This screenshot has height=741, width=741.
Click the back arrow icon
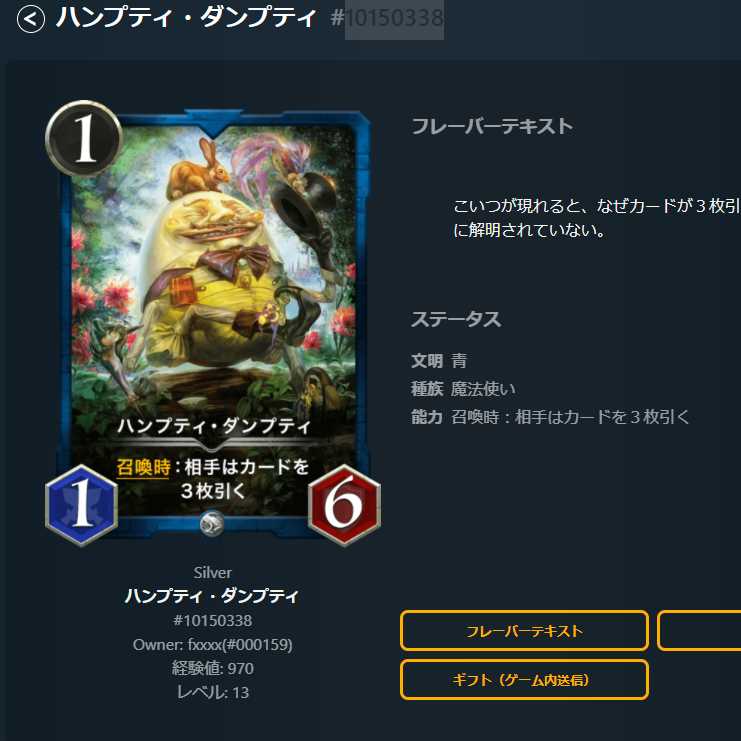pyautogui.click(x=31, y=19)
